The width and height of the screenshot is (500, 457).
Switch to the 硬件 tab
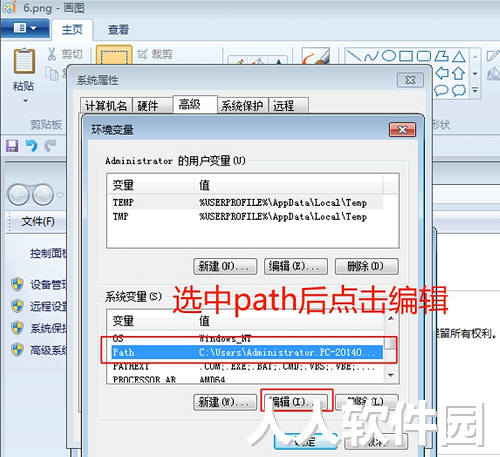pyautogui.click(x=152, y=106)
